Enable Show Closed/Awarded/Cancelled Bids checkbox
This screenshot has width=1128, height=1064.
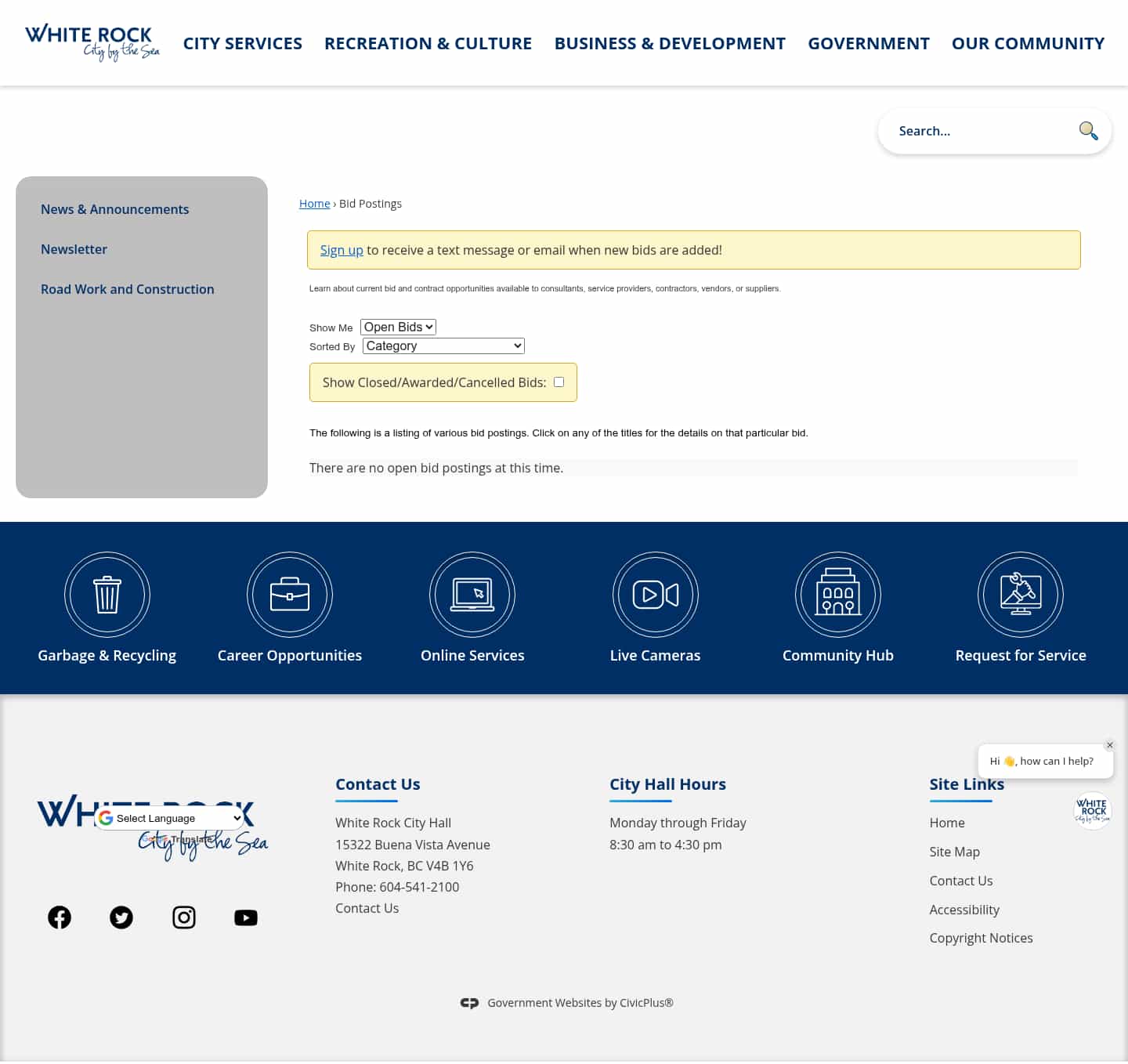click(559, 382)
